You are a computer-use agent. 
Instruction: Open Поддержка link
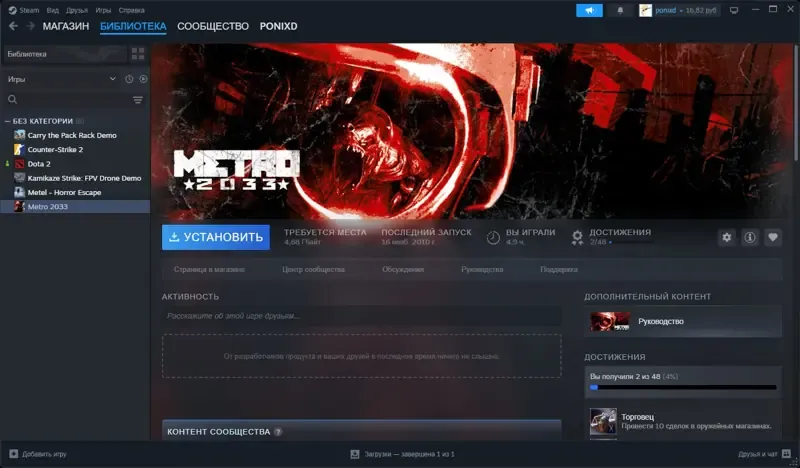[x=559, y=269]
